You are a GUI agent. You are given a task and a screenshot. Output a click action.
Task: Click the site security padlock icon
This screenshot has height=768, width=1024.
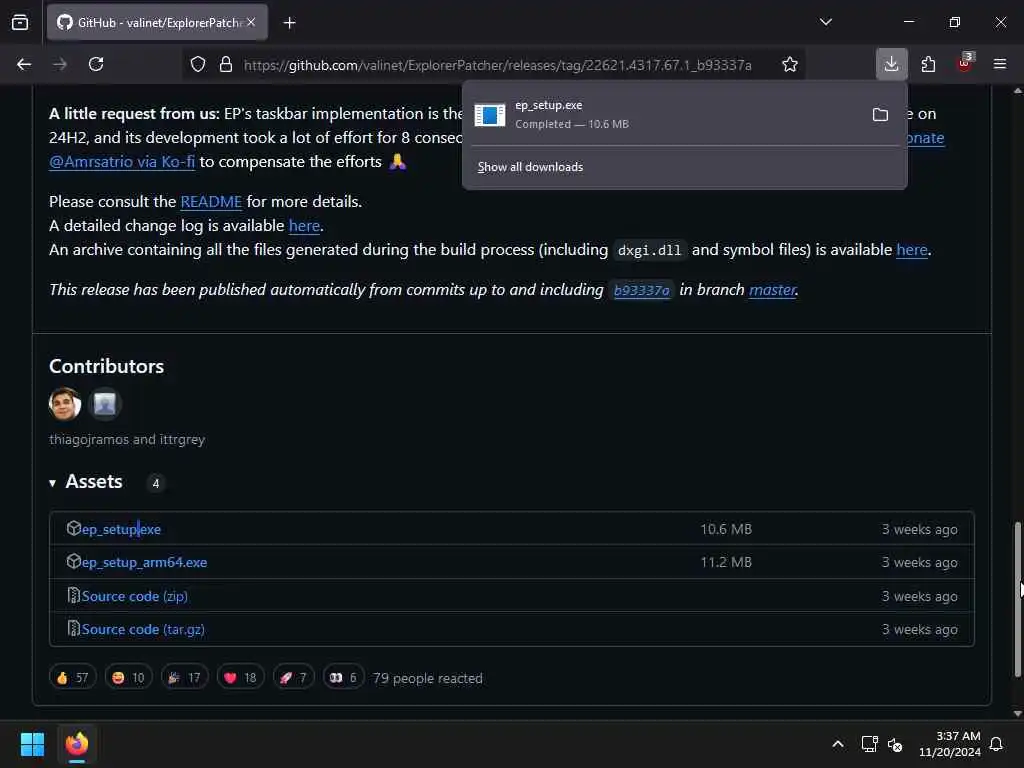tap(226, 64)
